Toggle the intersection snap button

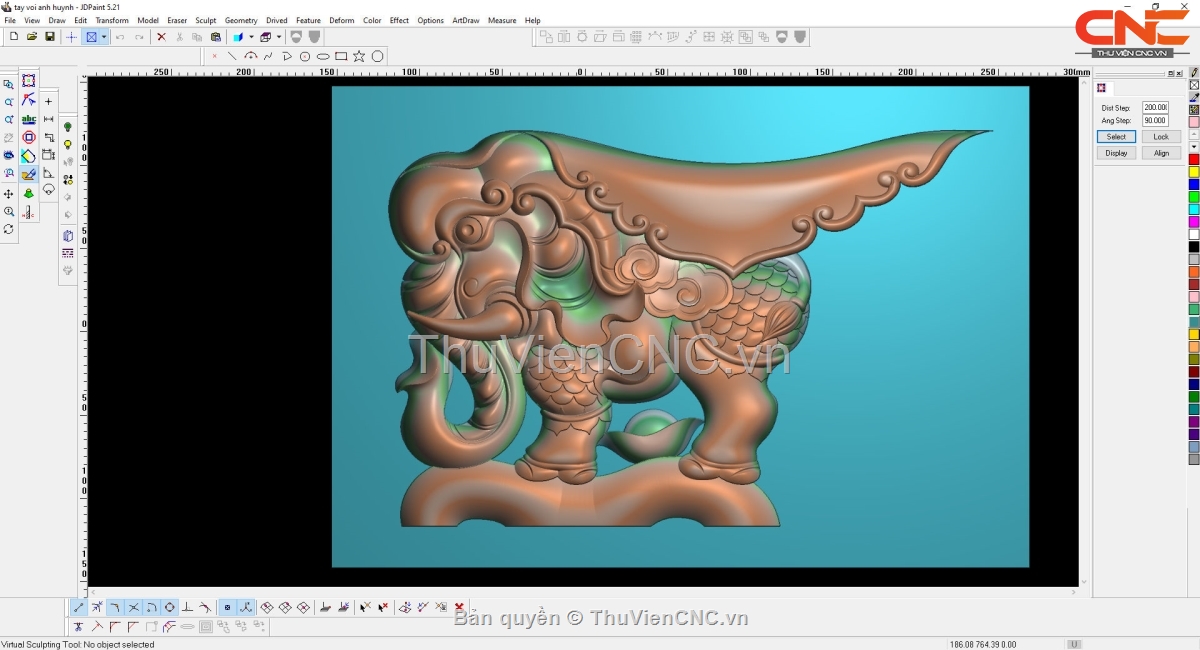pos(133,607)
